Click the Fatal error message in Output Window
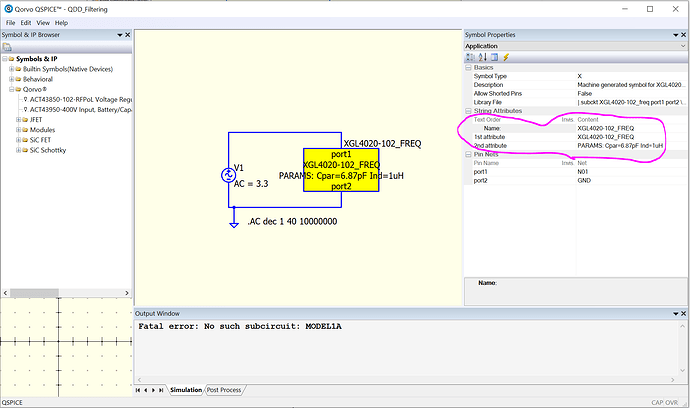 (240, 327)
